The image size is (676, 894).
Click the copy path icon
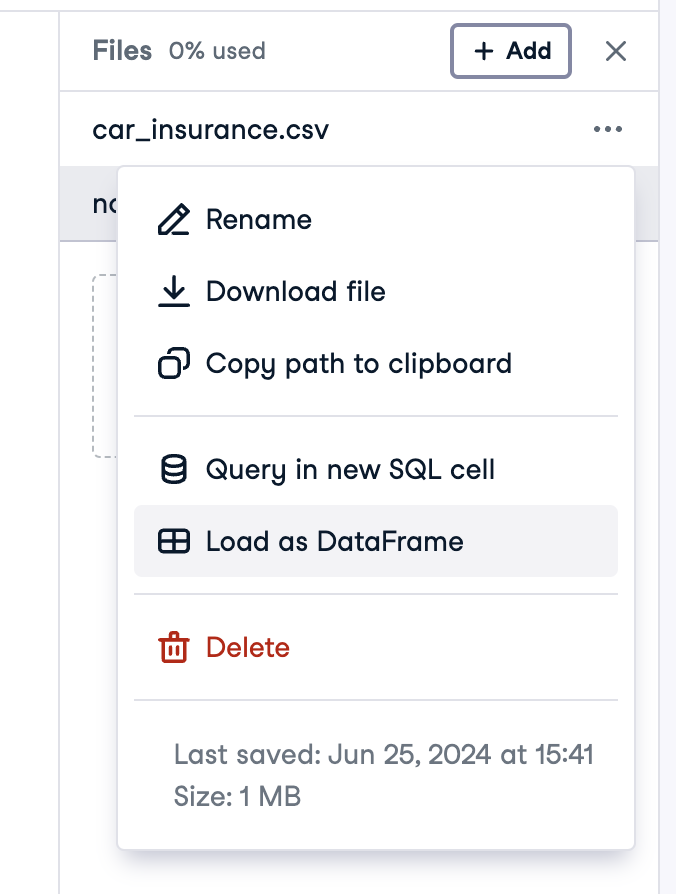174,364
